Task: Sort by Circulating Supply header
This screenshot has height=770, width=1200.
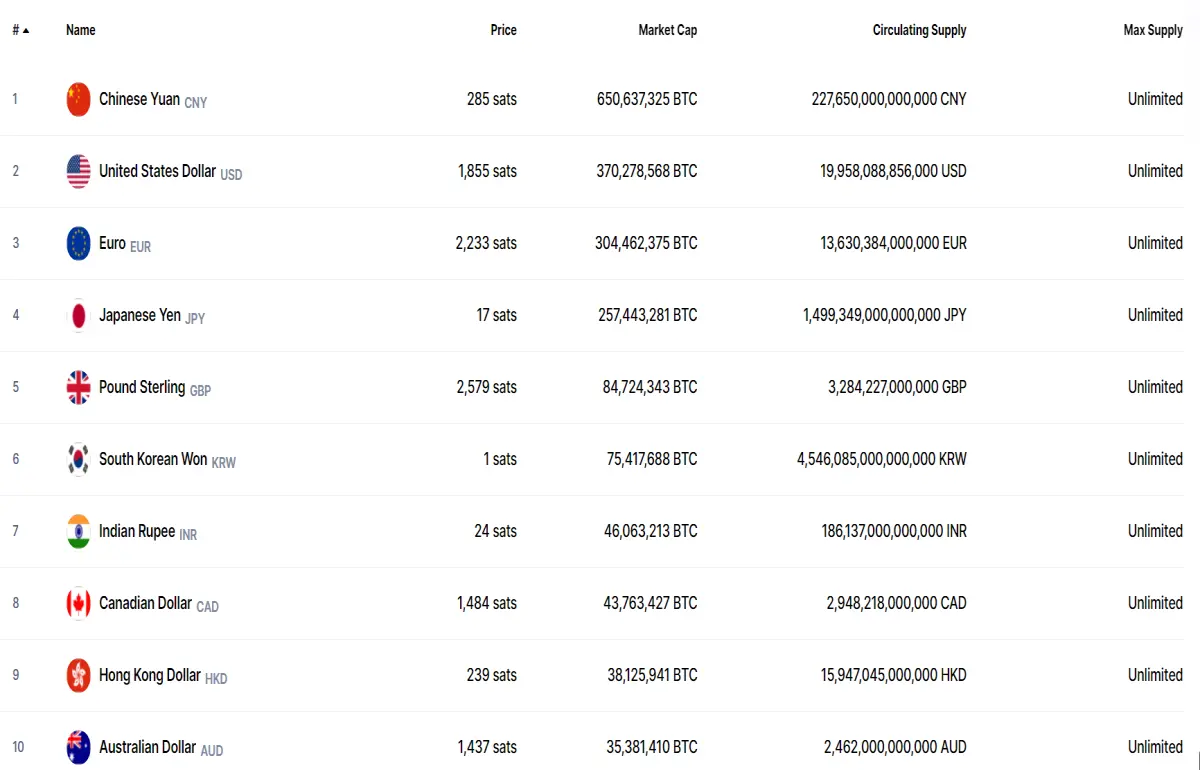Action: click(920, 30)
